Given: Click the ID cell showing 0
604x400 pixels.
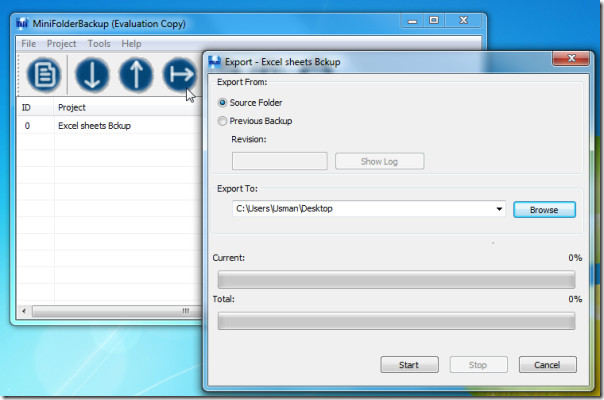Looking at the screenshot, I should coord(27,126).
